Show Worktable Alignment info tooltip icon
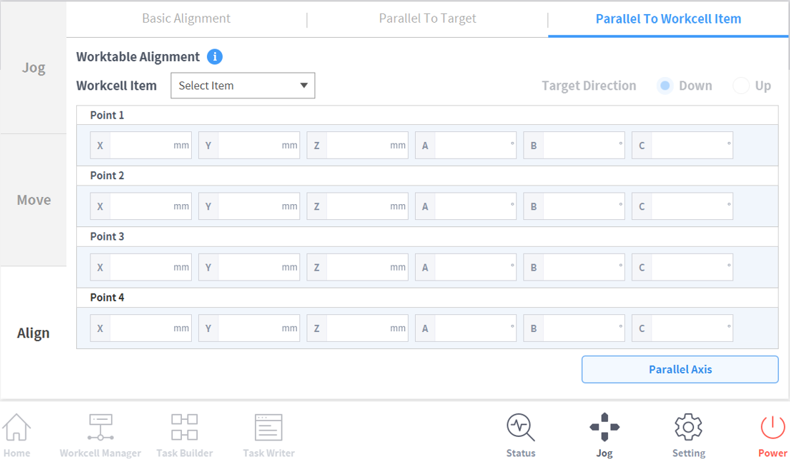Viewport: 790px width, 467px height. (x=215, y=57)
